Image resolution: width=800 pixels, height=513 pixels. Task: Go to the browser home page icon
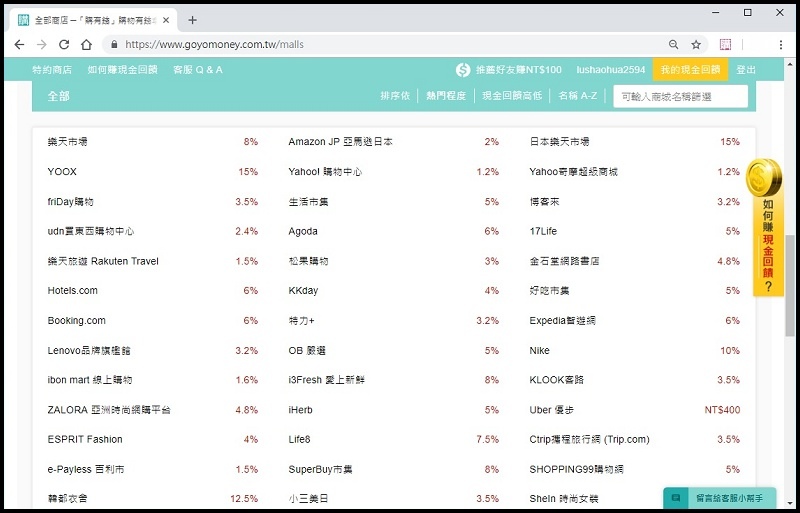tap(87, 45)
